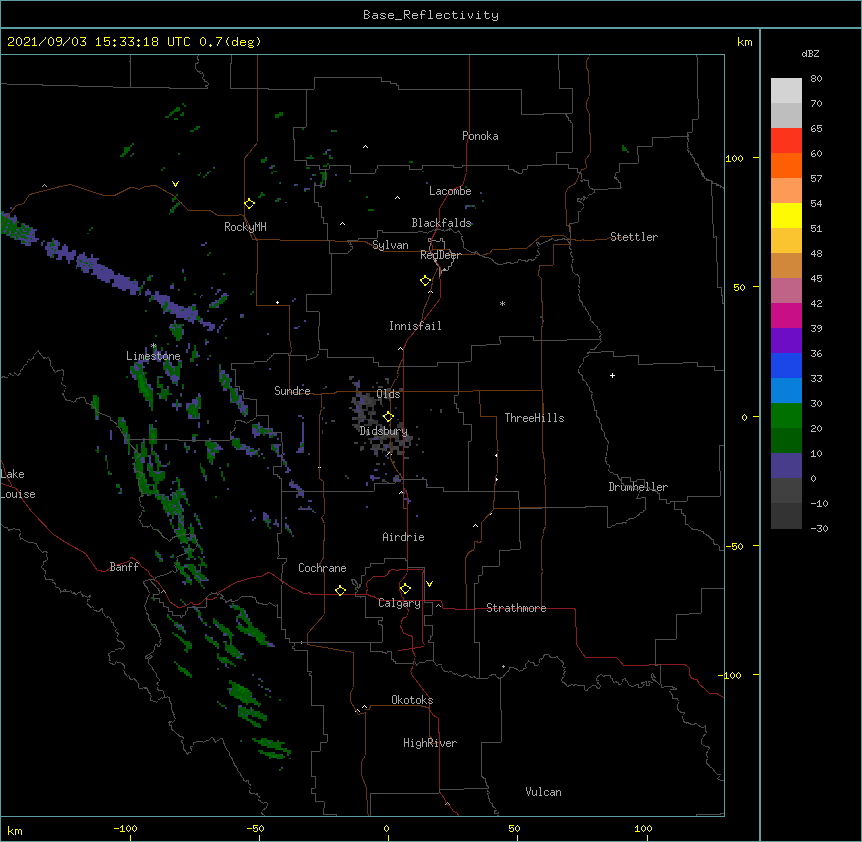862x842 pixels.
Task: Click the yellow diamond marker below Cochrane
Action: point(340,590)
